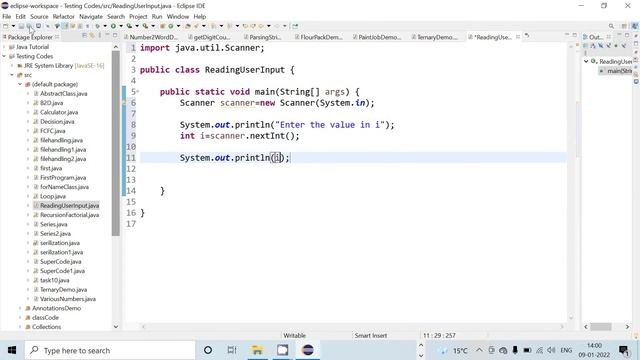Click the Outline view horizontal scrollbar thumb
Viewport: 640px width, 360px height.
tap(601, 327)
